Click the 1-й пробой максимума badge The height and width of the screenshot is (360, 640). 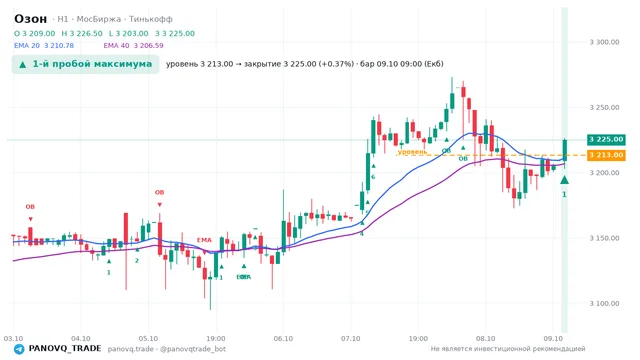[x=85, y=64]
